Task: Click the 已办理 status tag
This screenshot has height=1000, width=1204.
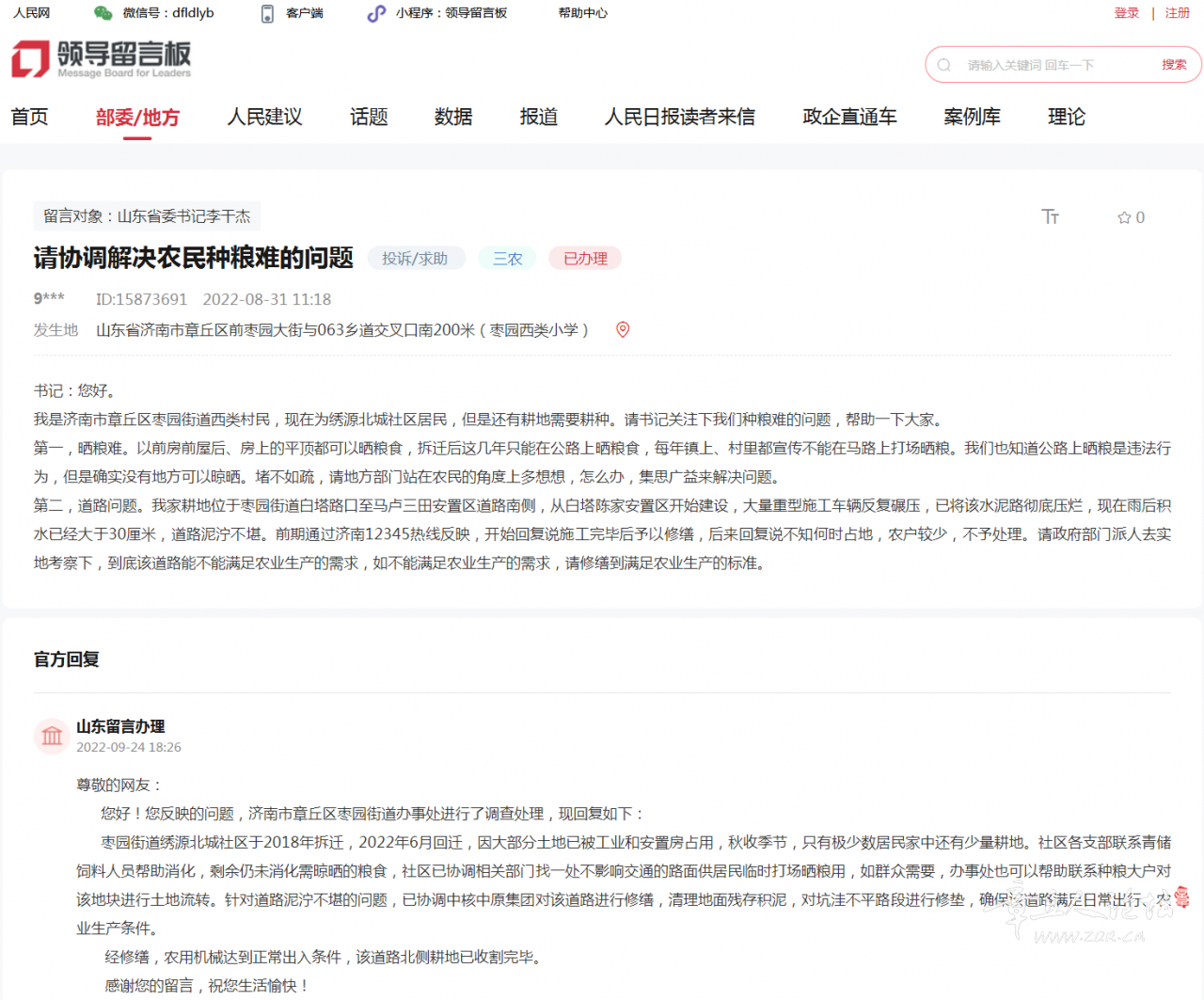Action: pos(585,259)
